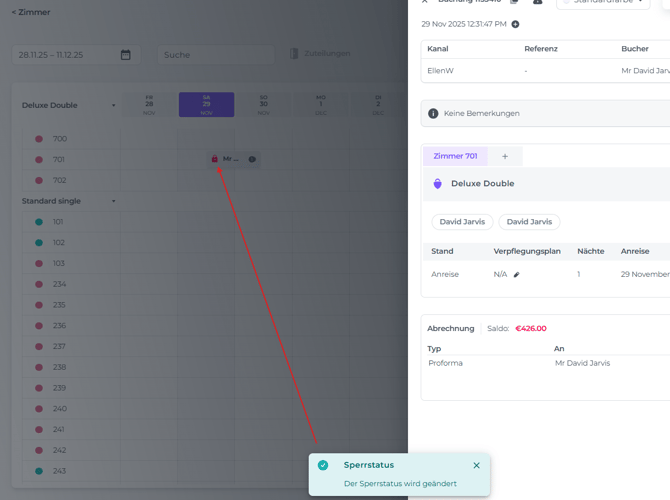Image resolution: width=670 pixels, height=500 pixels.
Task: Open the Standardfarbe color dropdown
Action: [603, 3]
